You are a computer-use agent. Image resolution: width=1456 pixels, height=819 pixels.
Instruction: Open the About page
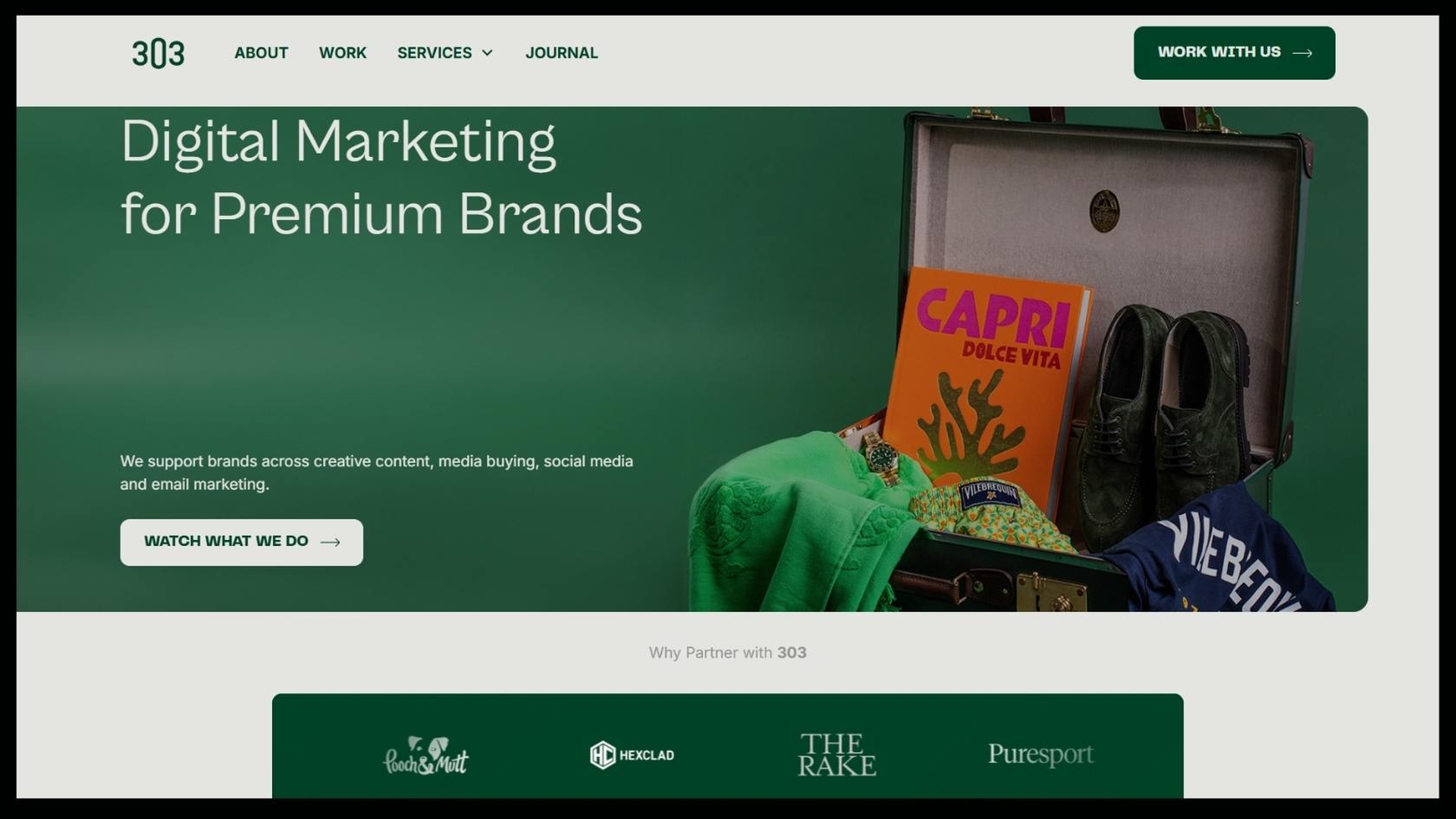point(261,53)
